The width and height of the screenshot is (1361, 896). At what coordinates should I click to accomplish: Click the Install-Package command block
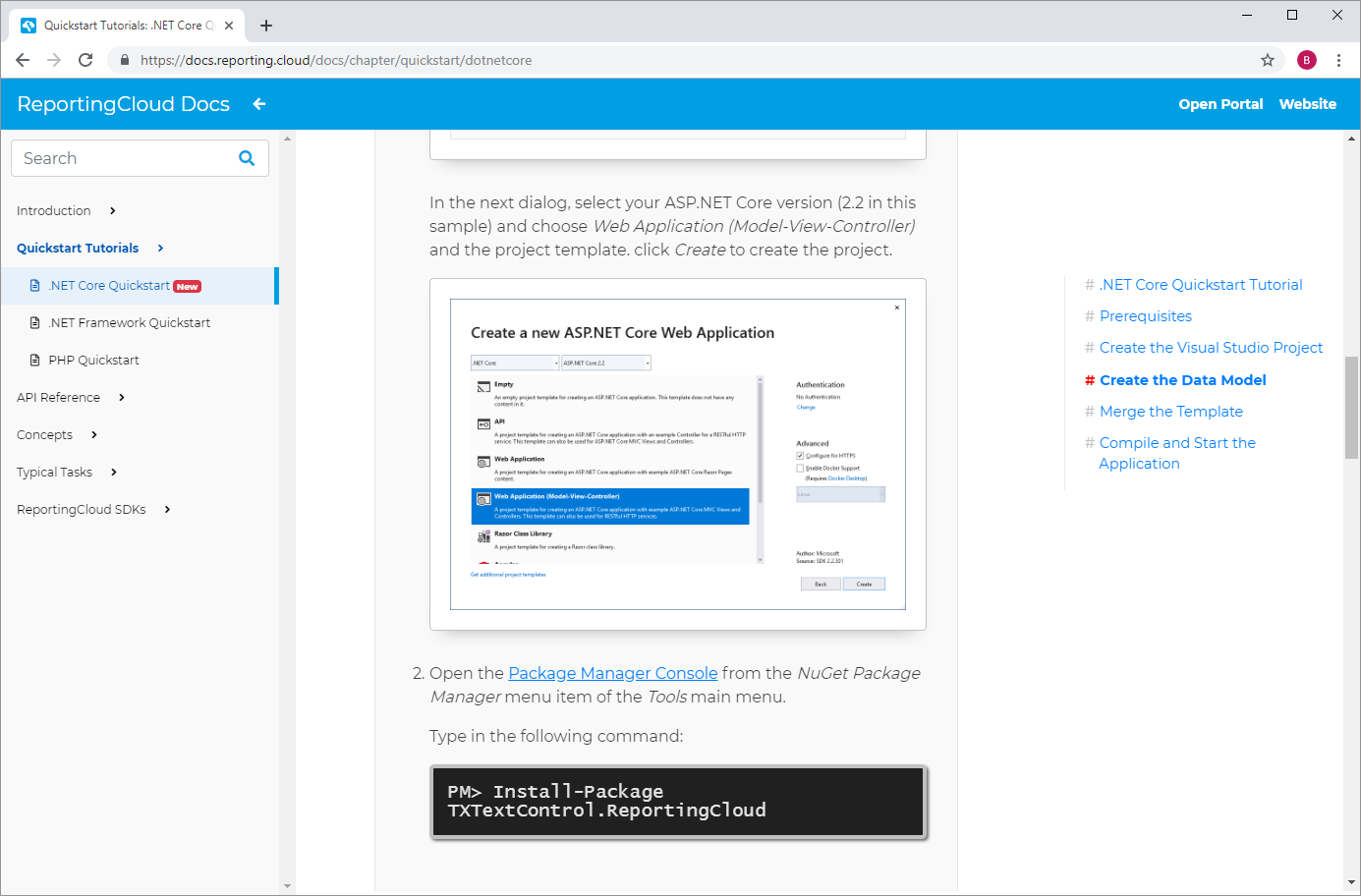679,802
